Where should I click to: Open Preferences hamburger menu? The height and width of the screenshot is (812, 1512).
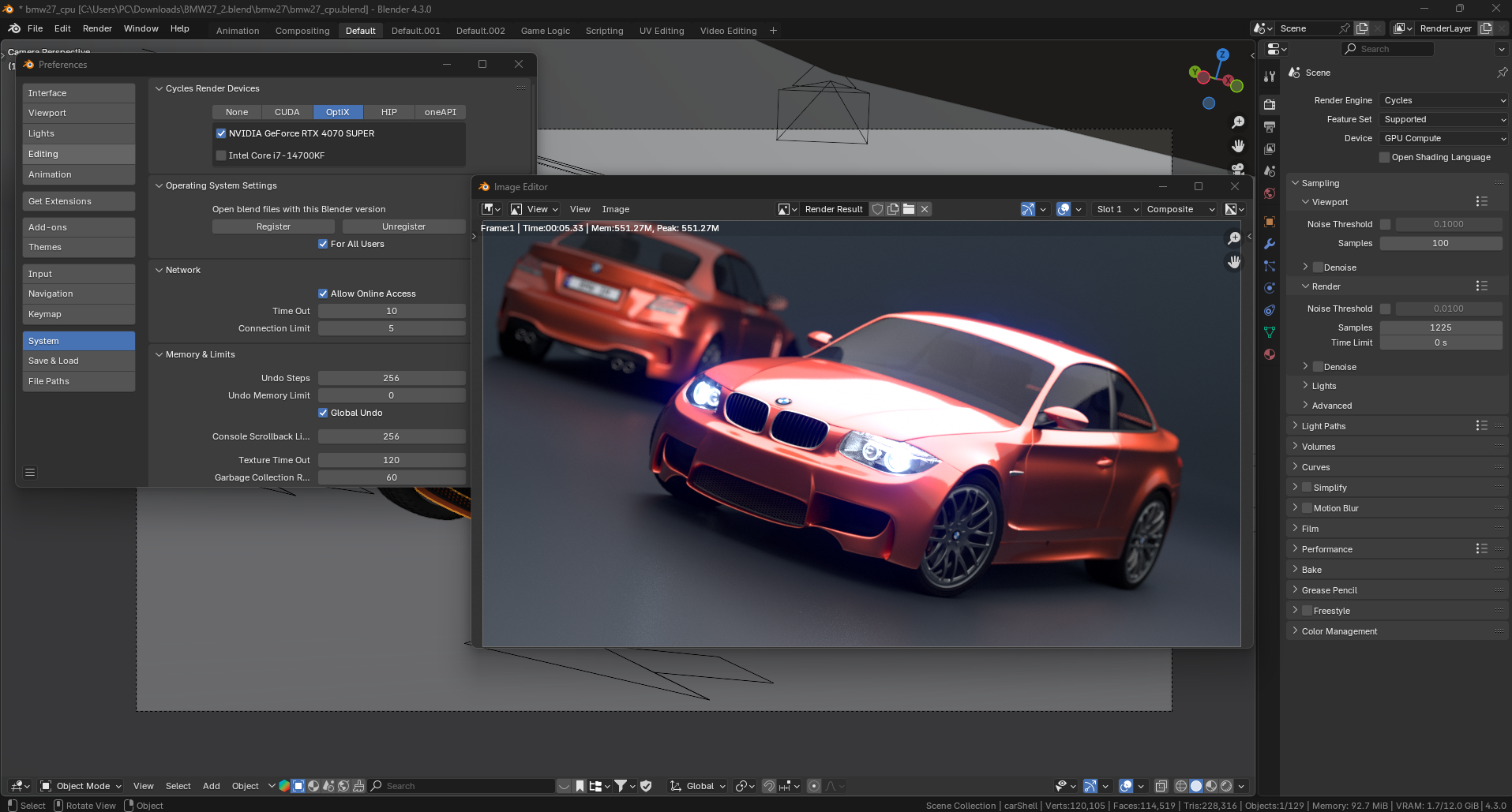coord(30,473)
